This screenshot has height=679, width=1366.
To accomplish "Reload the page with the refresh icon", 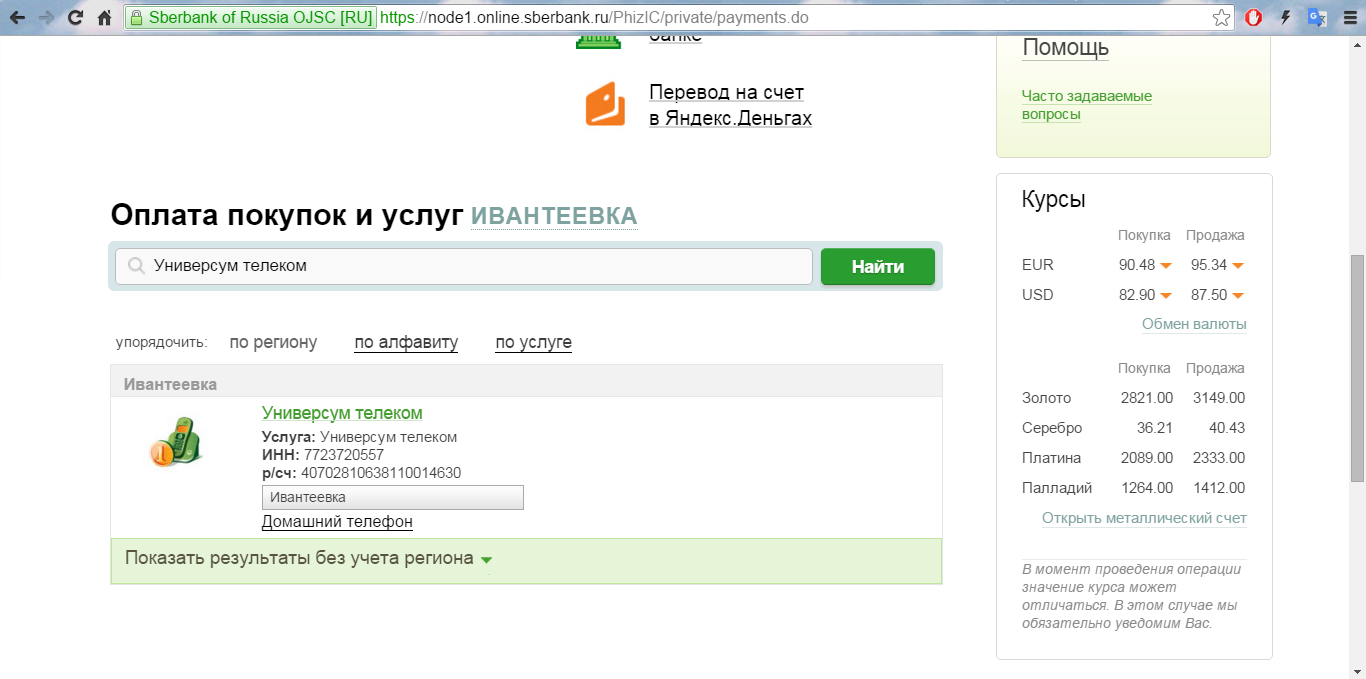I will (x=75, y=18).
